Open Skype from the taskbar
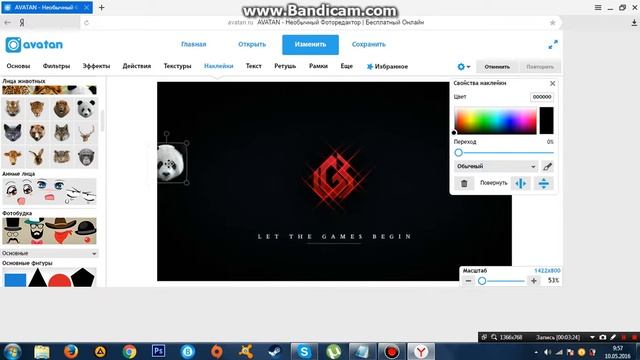This screenshot has height=360, width=640. coord(304,351)
